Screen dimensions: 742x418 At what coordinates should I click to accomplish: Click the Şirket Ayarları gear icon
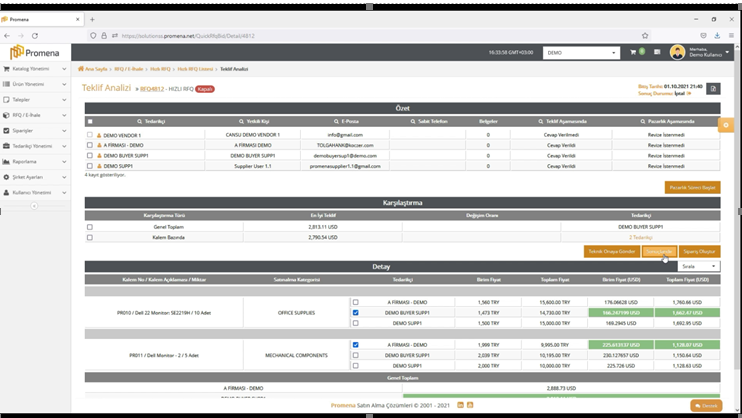pos(6,177)
